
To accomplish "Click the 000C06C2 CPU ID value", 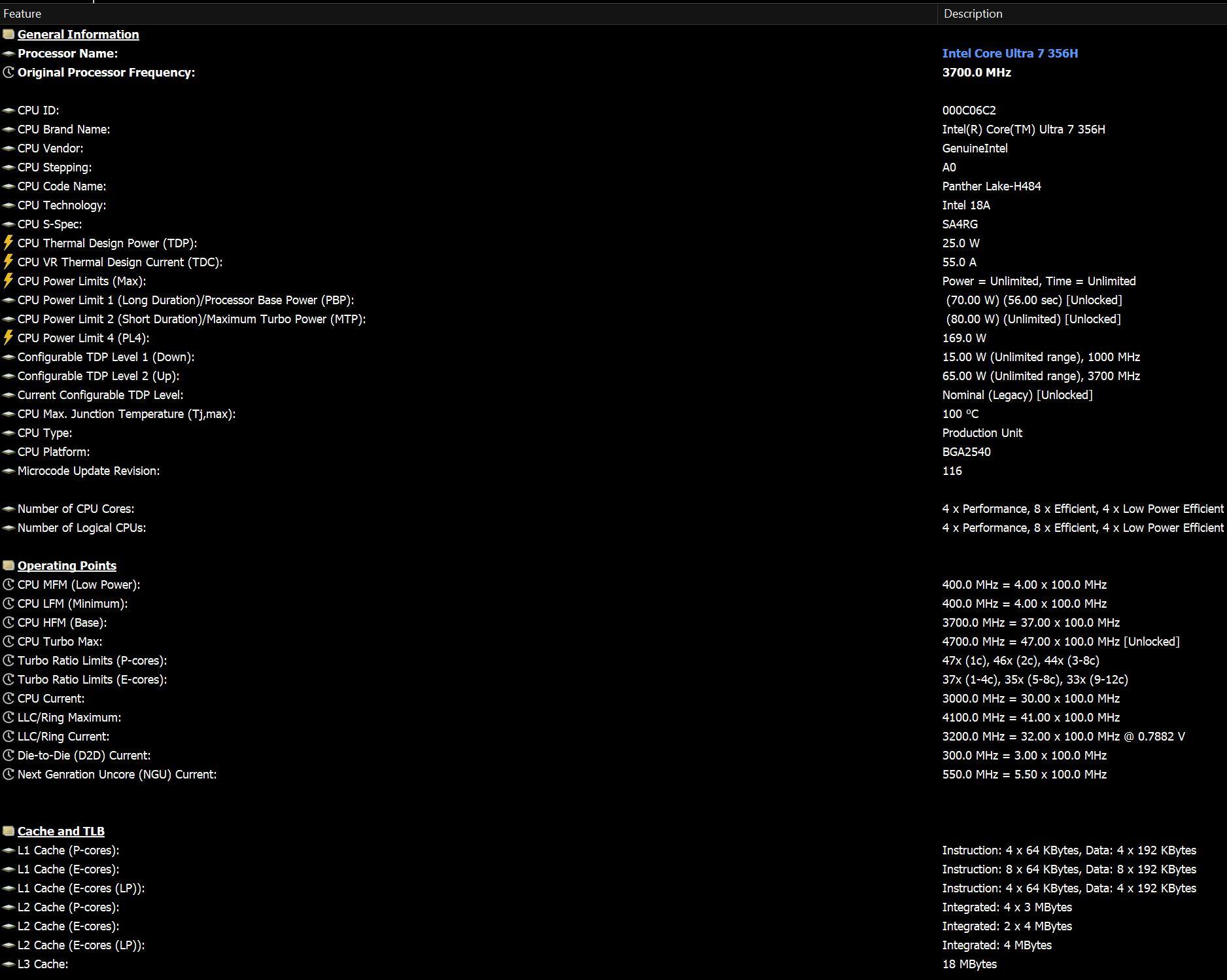I will 969,110.
